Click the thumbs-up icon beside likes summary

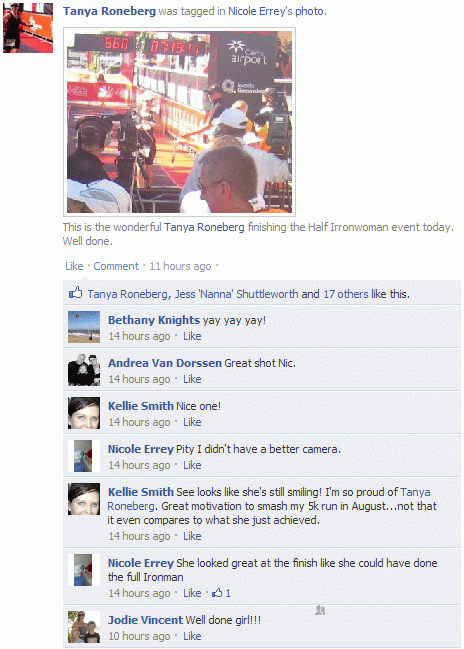[x=75, y=293]
